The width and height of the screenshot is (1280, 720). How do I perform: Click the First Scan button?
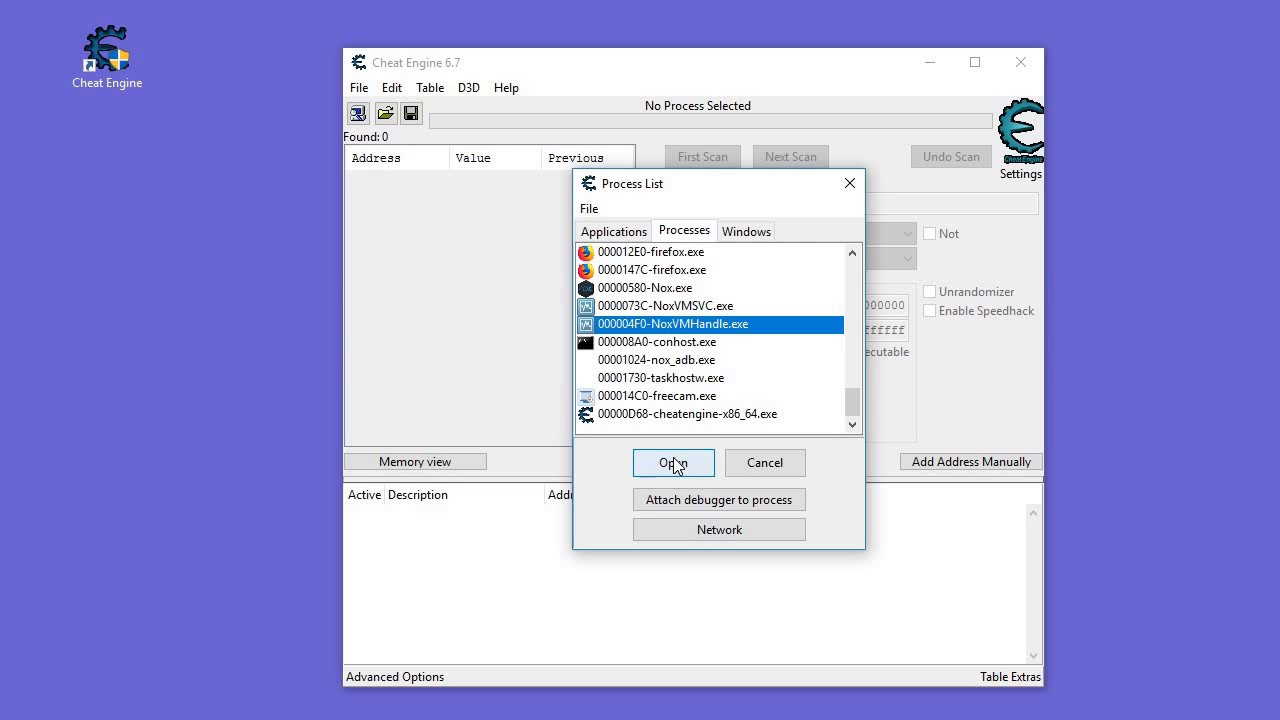(703, 157)
